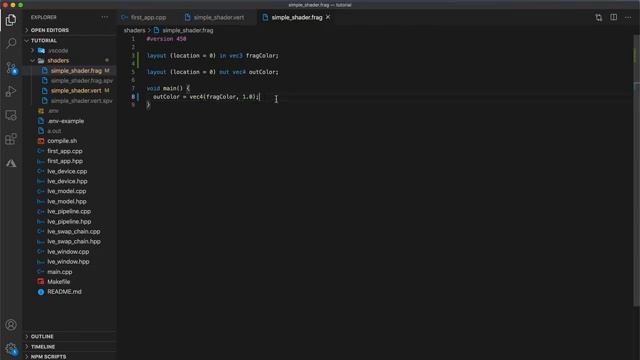Open lve_device.cpp file
Image resolution: width=640 pixels, height=360 pixels.
coord(70,171)
